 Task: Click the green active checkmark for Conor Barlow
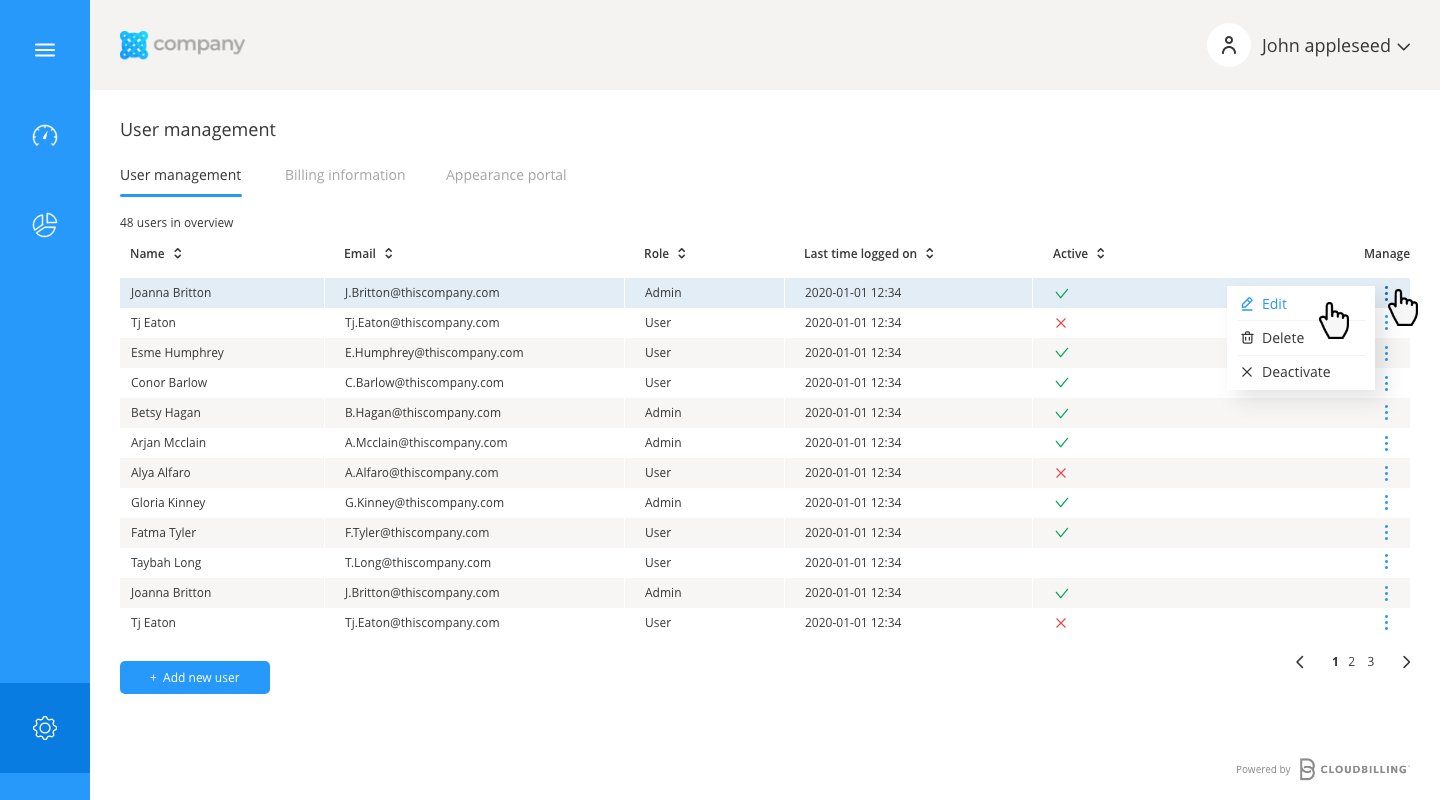(x=1062, y=383)
